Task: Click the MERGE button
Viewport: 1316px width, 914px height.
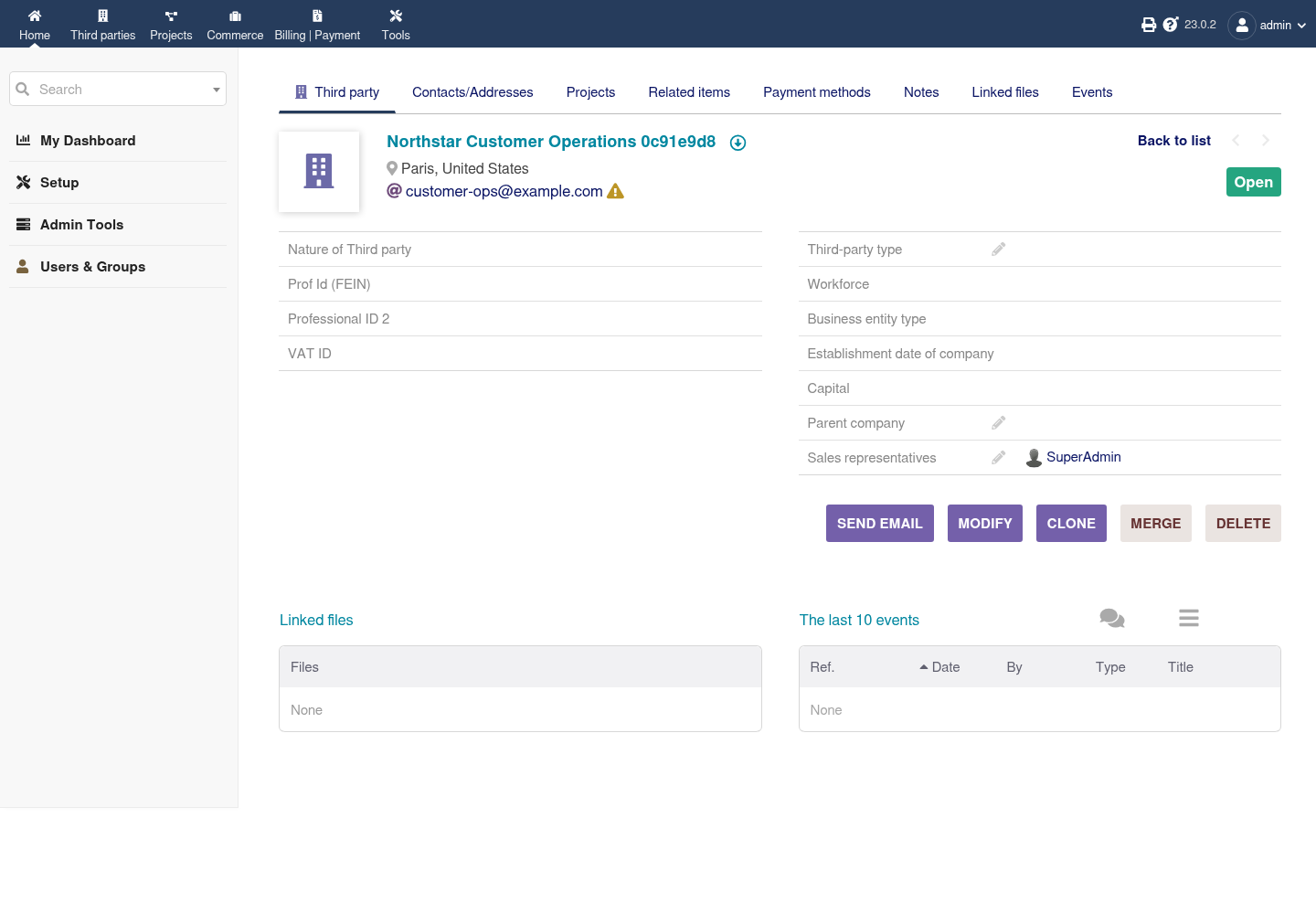Action: click(x=1156, y=524)
